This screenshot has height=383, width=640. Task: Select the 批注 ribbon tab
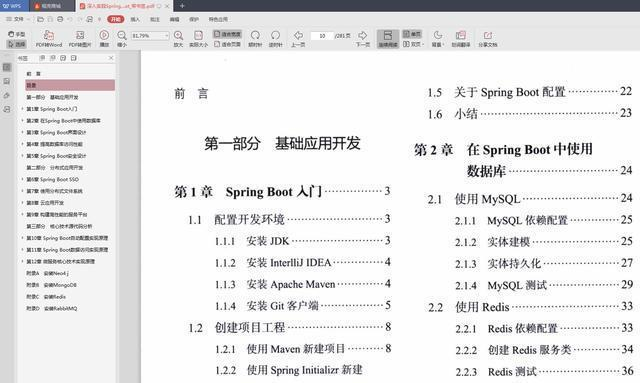tap(155, 19)
